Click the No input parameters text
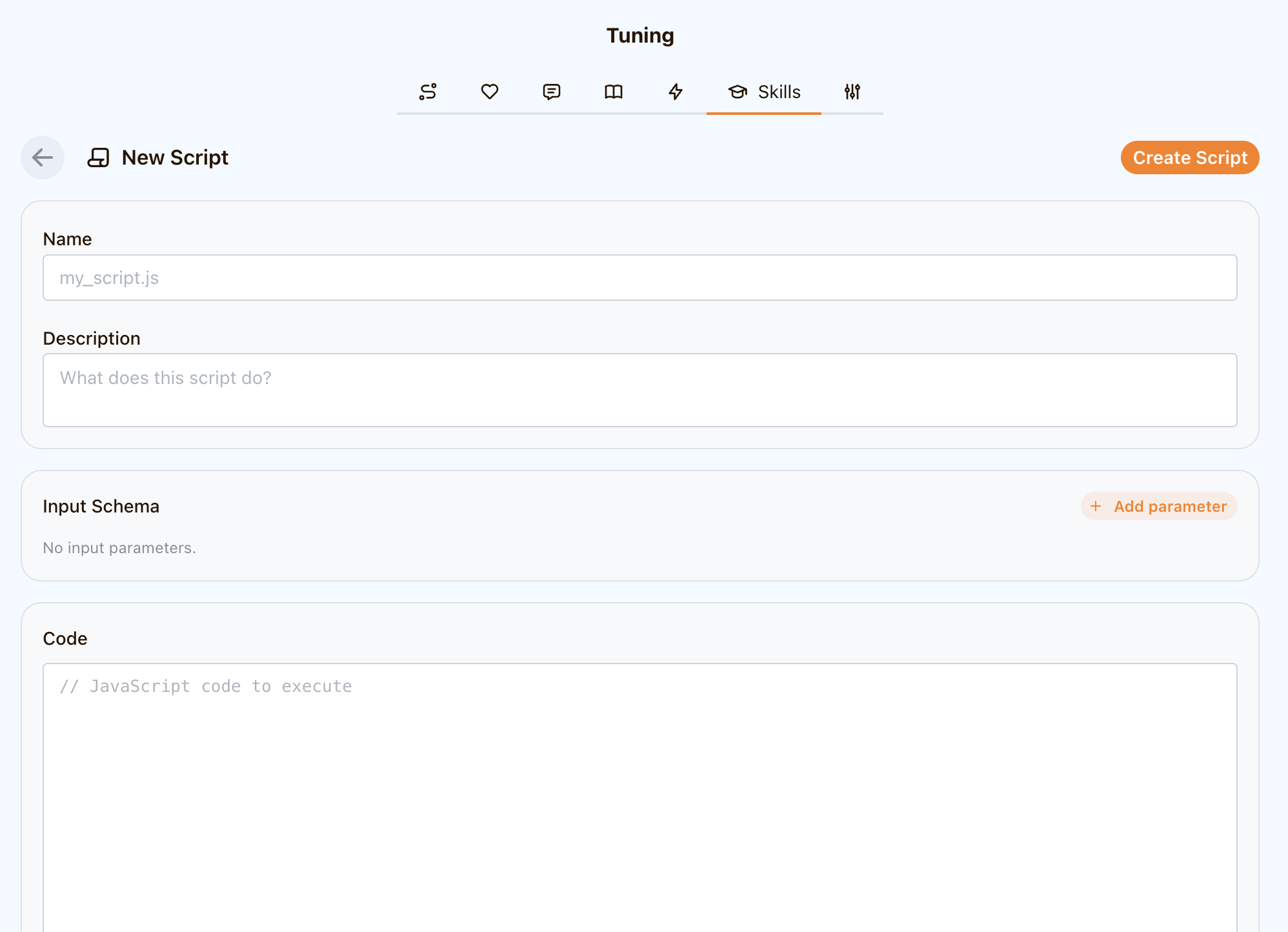1288x932 pixels. tap(119, 547)
